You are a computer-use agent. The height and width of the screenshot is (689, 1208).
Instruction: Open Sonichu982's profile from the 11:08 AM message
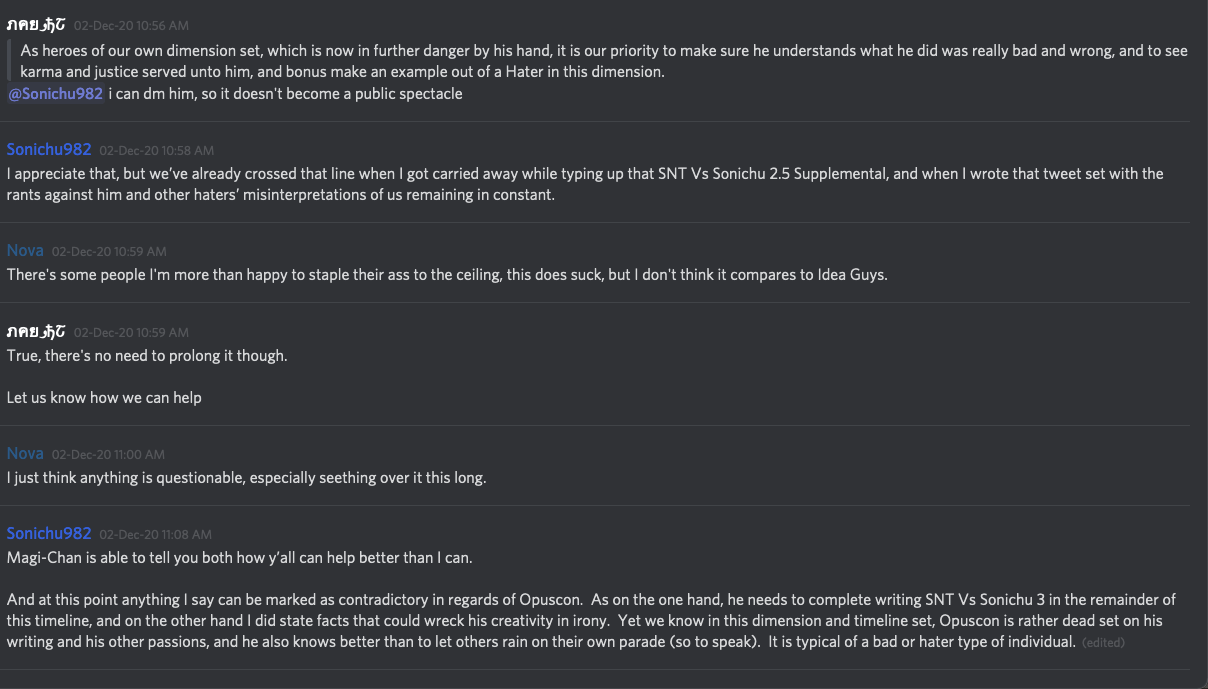[49, 533]
